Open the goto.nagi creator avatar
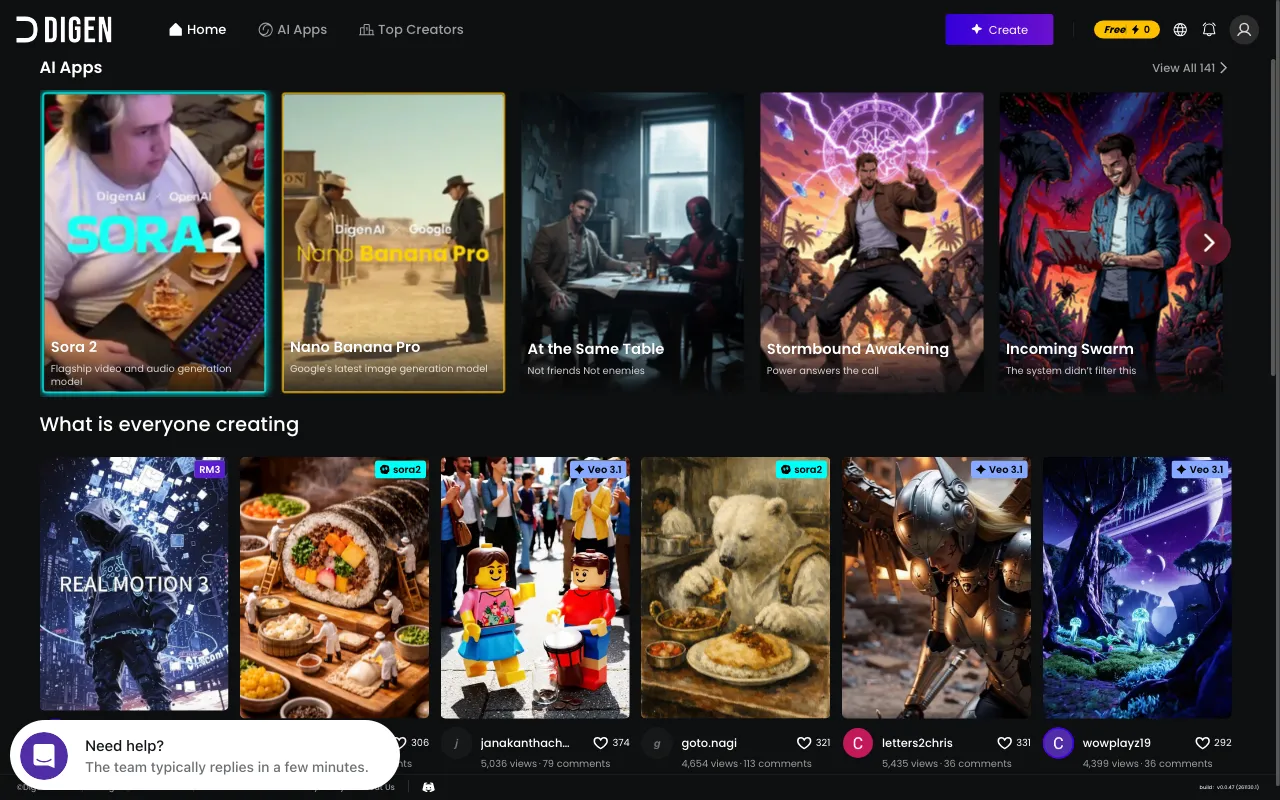The width and height of the screenshot is (1280, 800). pos(657,744)
